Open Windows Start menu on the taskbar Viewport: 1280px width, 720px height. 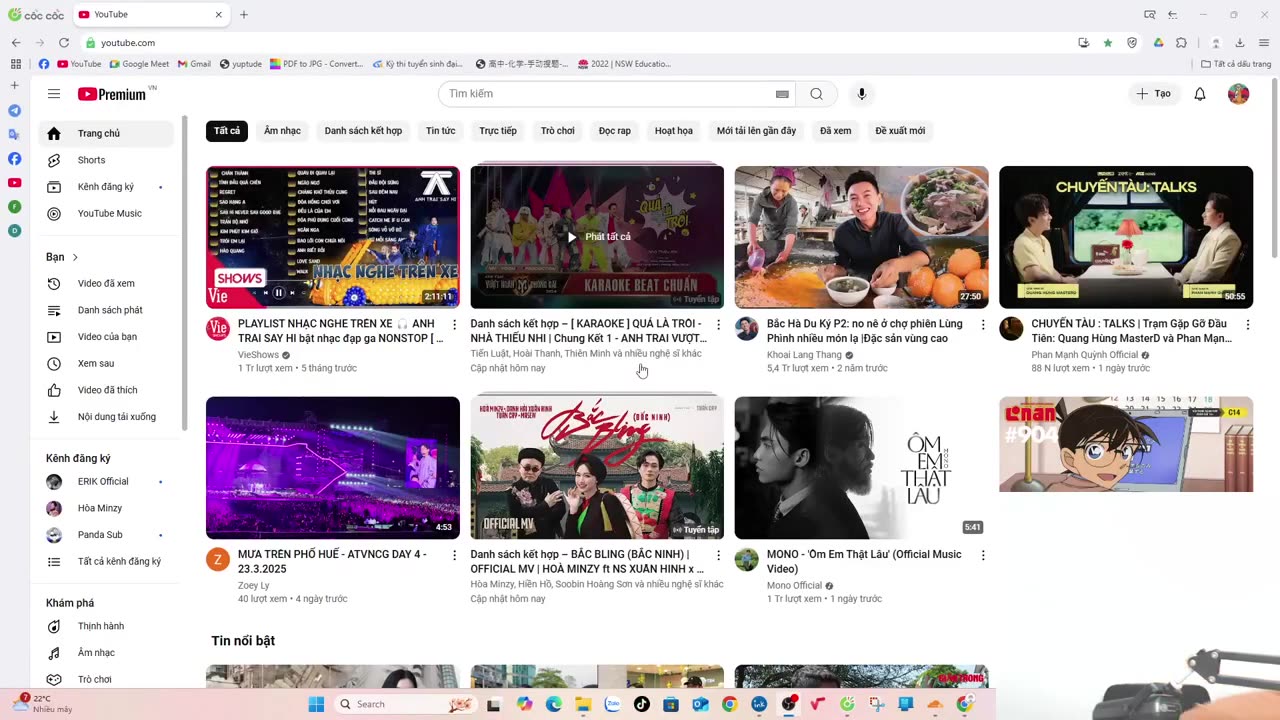click(x=316, y=704)
